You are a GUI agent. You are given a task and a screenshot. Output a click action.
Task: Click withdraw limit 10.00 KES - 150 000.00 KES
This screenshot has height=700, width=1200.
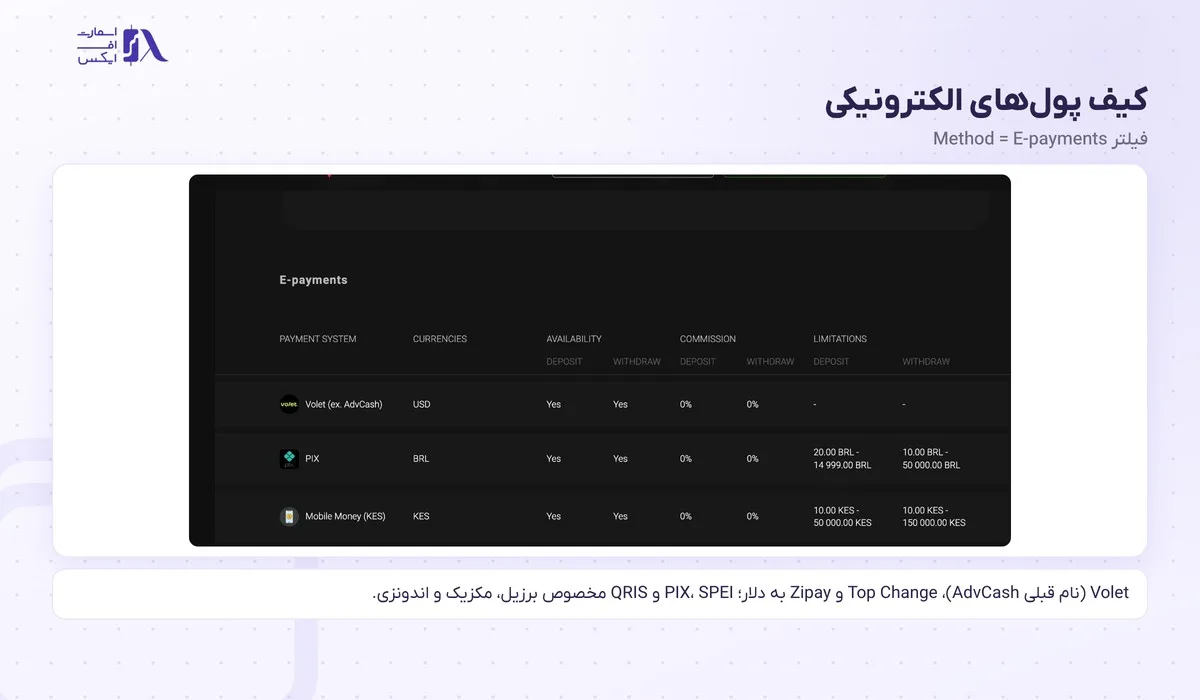[x=934, y=517]
